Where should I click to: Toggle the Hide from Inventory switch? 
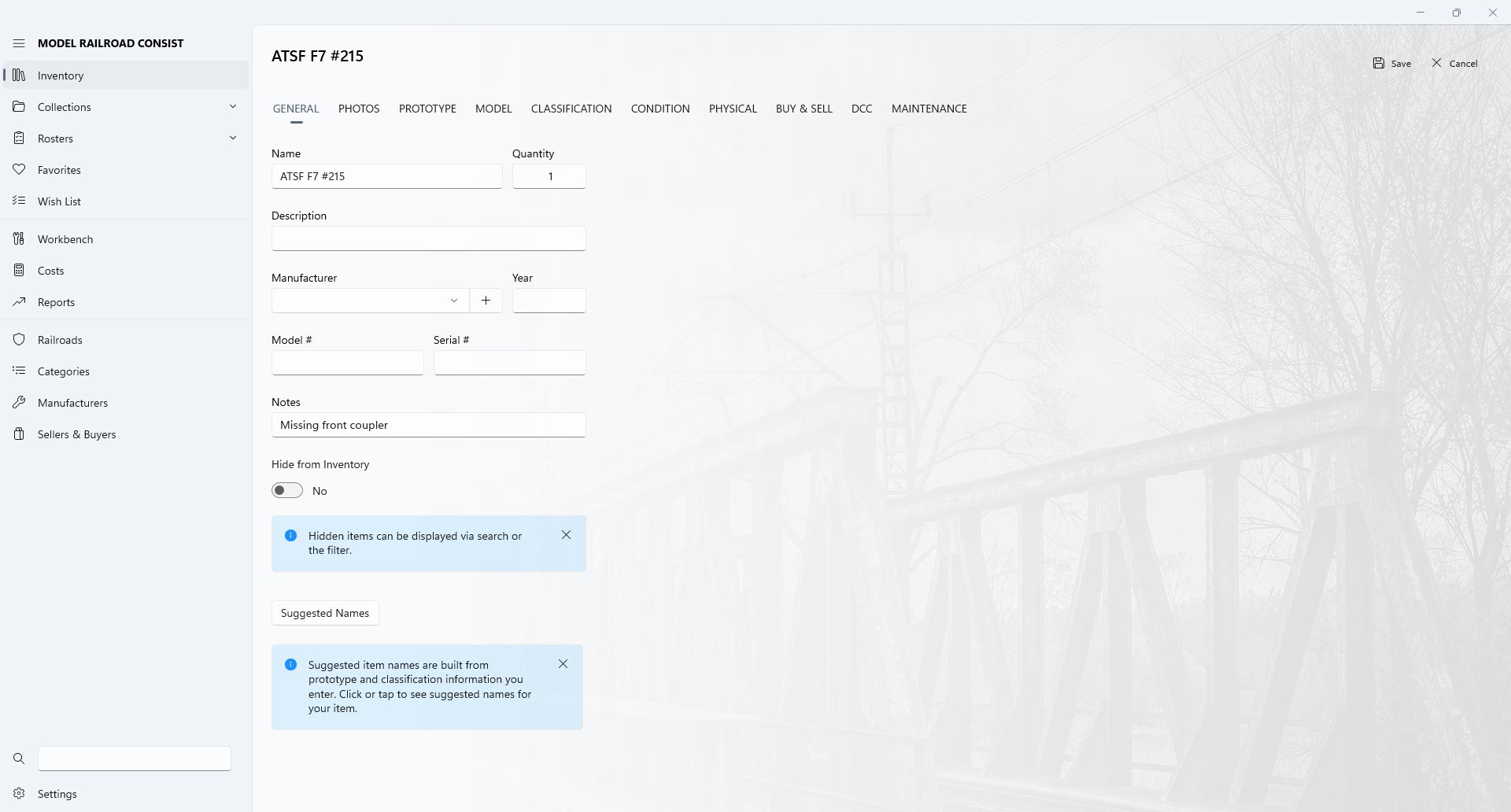click(x=287, y=490)
